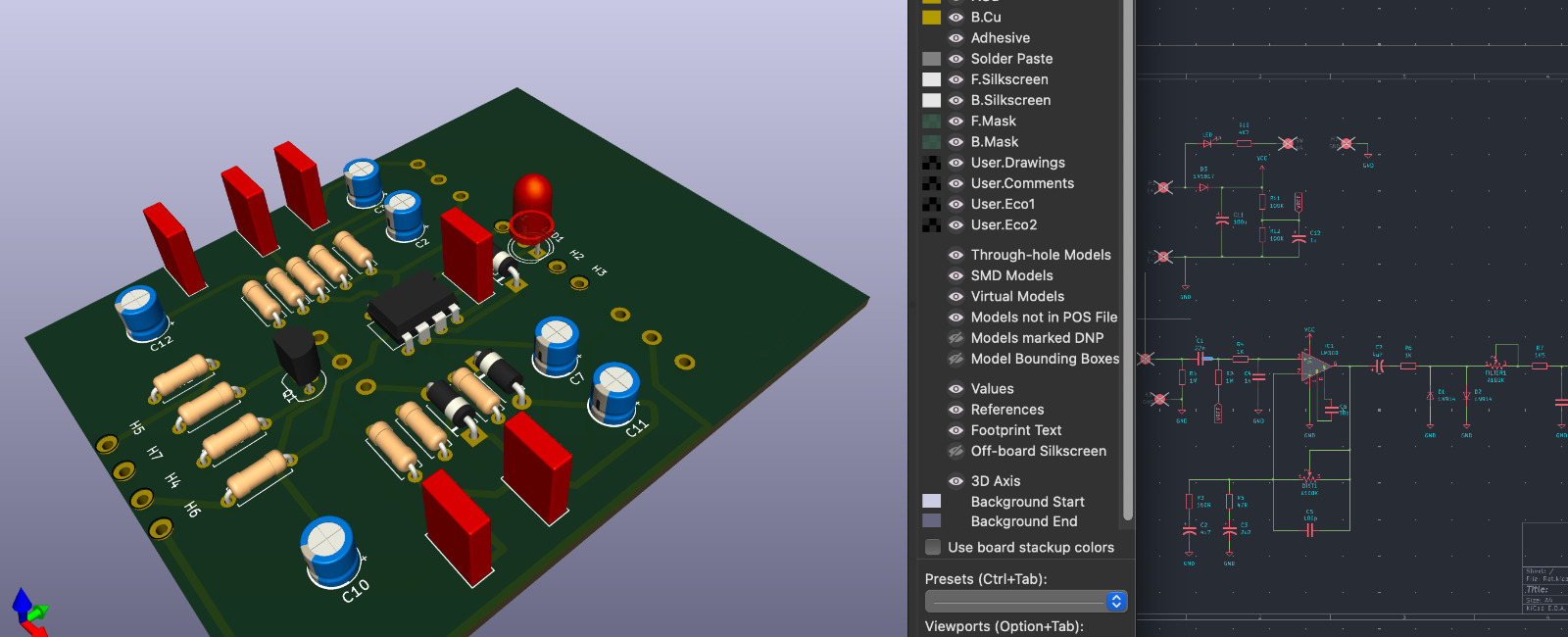Open Background Start color swatch
Image resolution: width=1568 pixels, height=637 pixels.
click(931, 501)
